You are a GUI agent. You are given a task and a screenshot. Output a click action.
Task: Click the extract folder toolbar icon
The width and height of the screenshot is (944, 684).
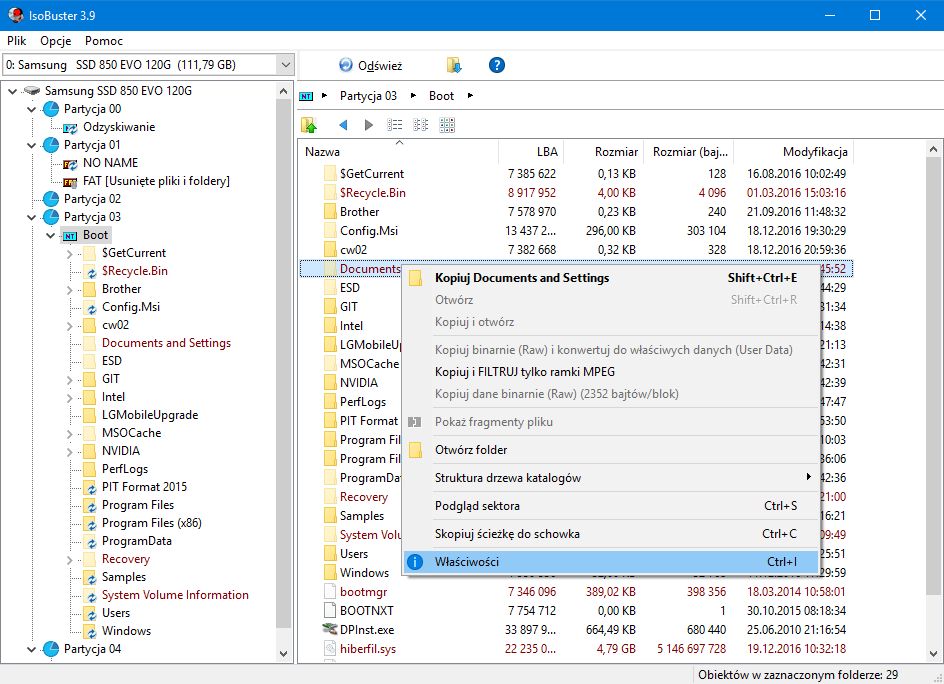[454, 65]
